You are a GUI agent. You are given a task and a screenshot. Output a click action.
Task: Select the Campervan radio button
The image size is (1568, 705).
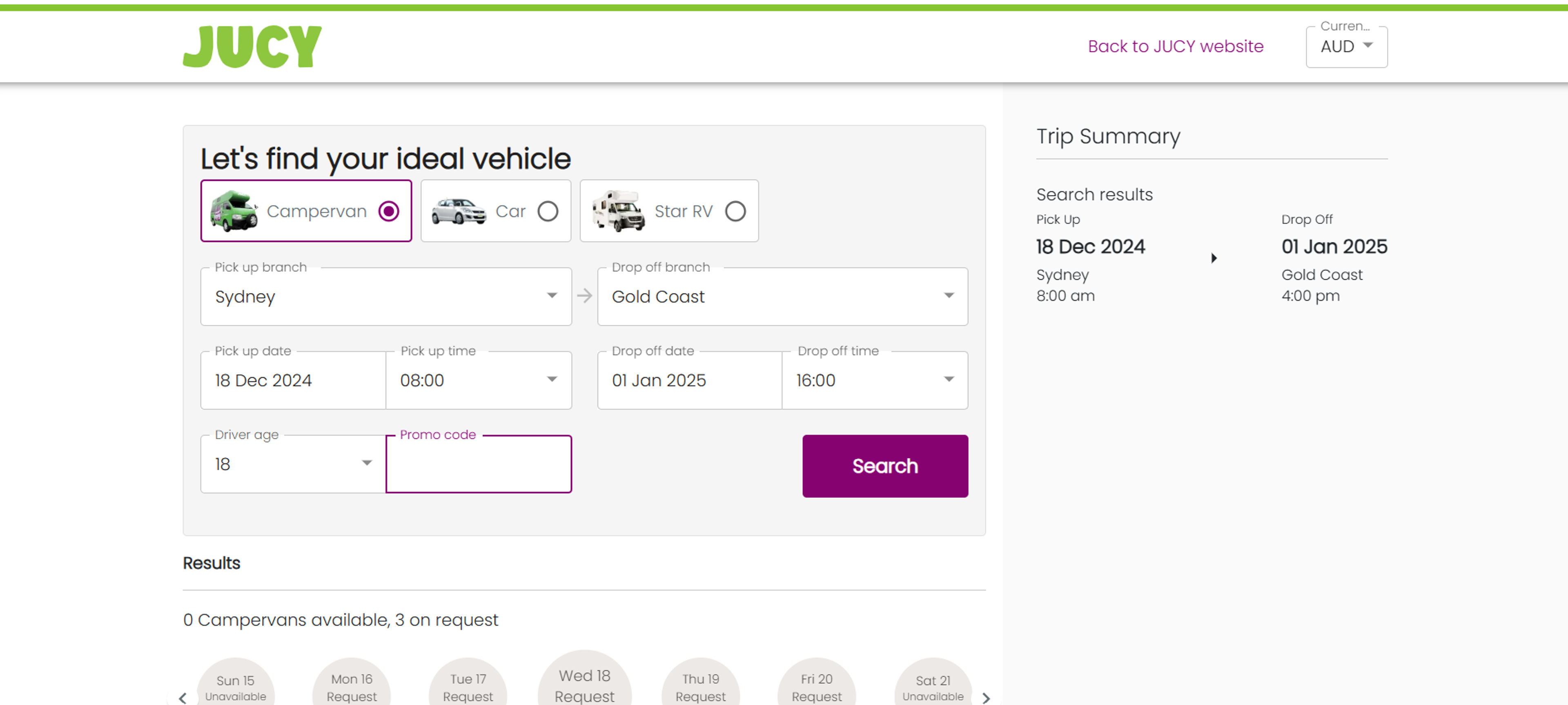tap(389, 211)
